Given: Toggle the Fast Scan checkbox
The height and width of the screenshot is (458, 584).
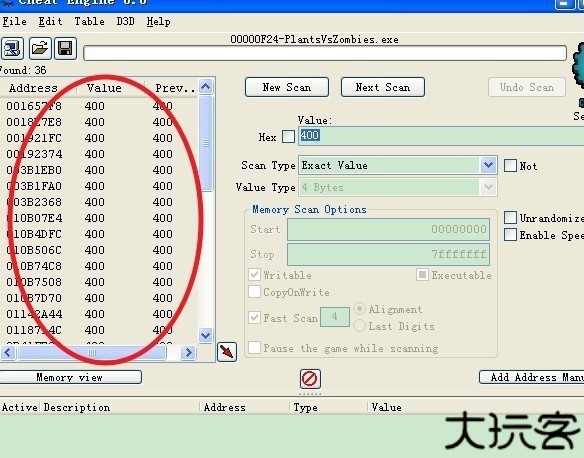Looking at the screenshot, I should click(x=254, y=318).
